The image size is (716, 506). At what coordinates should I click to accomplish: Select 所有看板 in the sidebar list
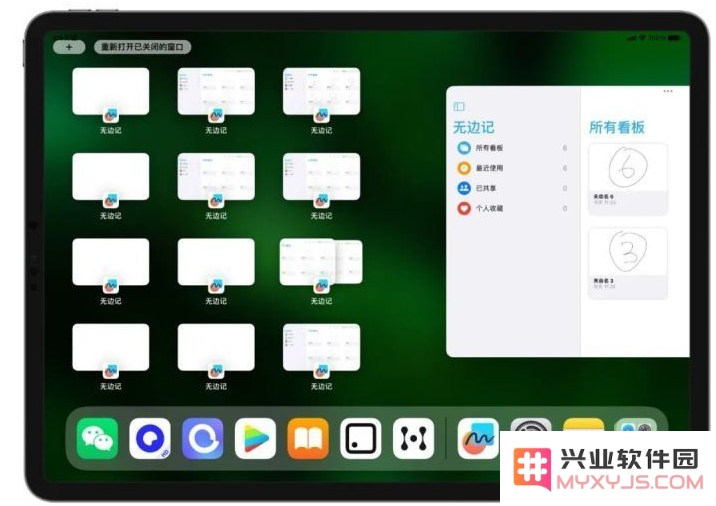coord(512,148)
